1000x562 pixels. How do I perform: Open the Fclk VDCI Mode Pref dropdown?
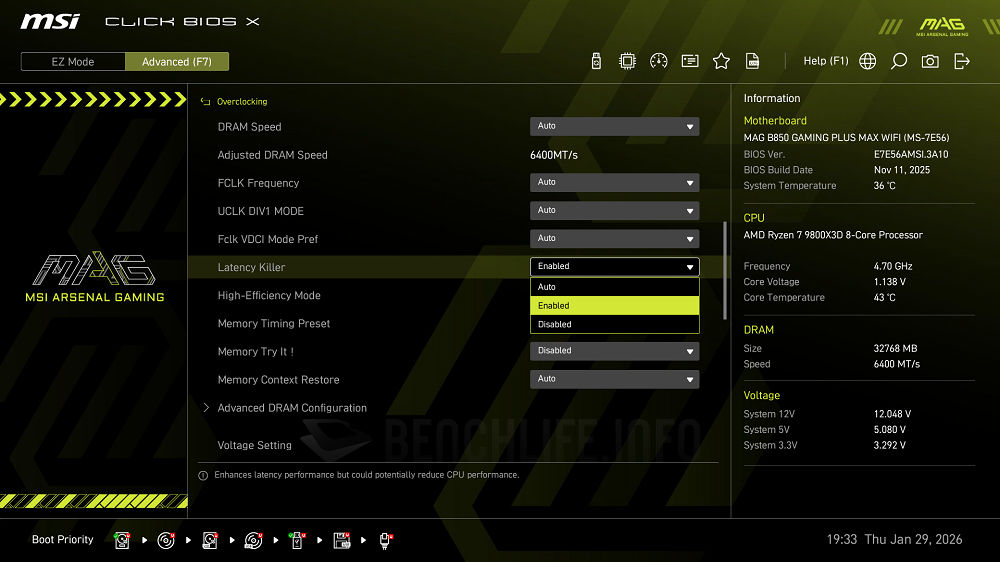point(615,239)
